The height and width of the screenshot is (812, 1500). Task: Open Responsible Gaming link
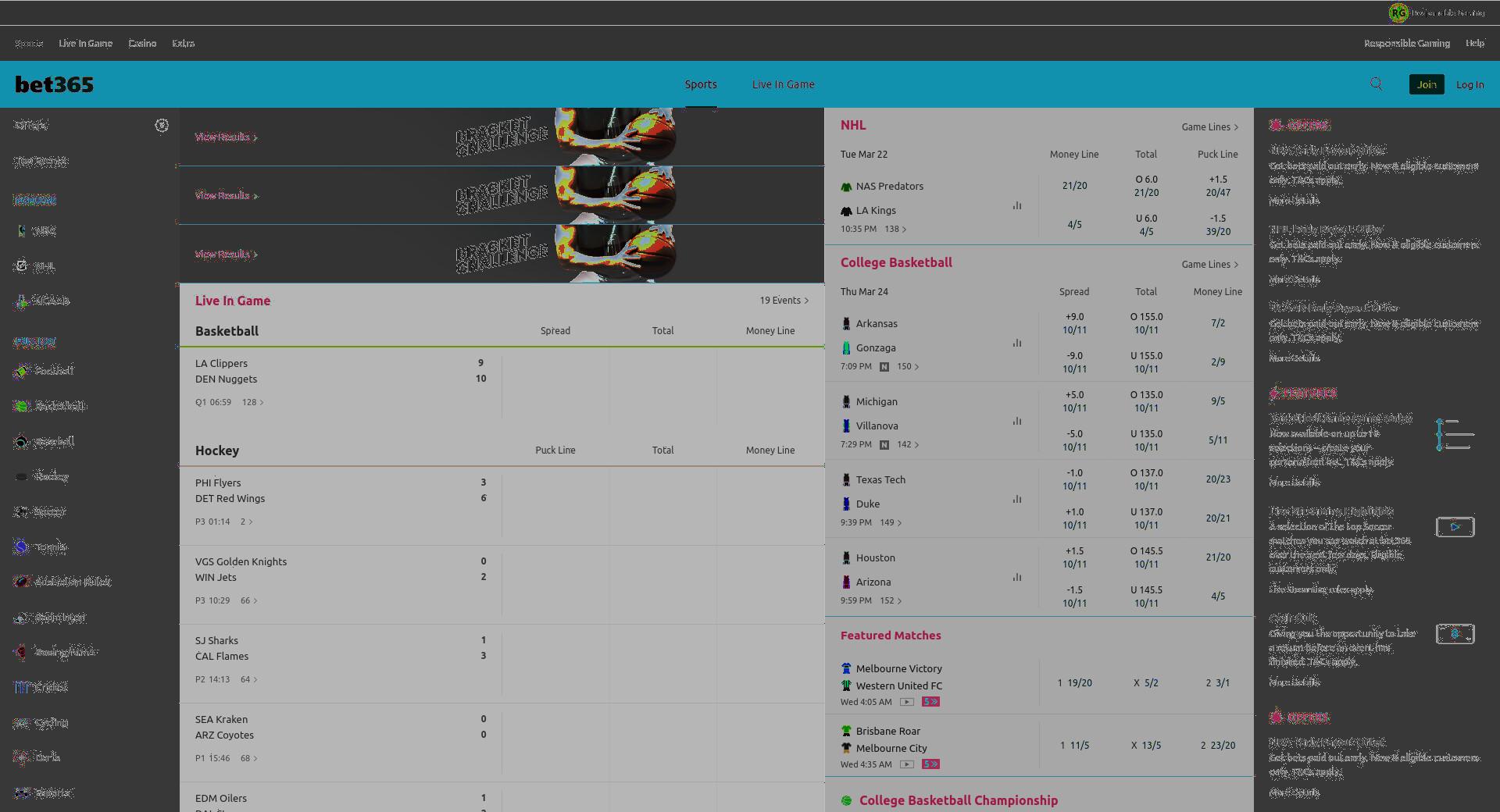point(1407,44)
